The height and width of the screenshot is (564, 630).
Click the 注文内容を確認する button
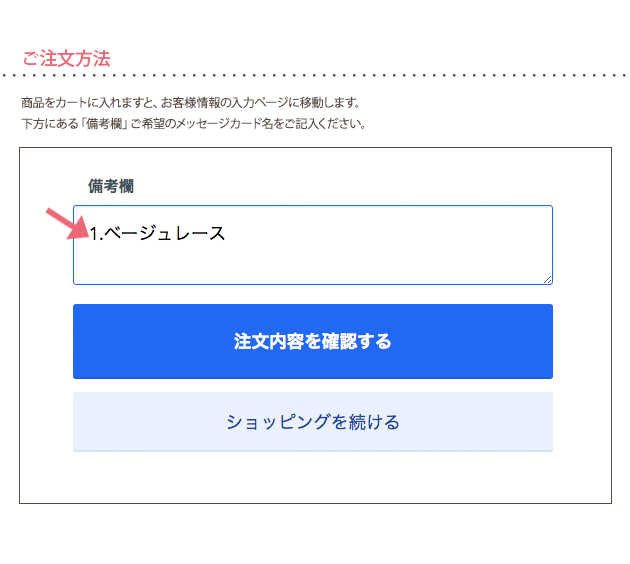click(x=312, y=341)
